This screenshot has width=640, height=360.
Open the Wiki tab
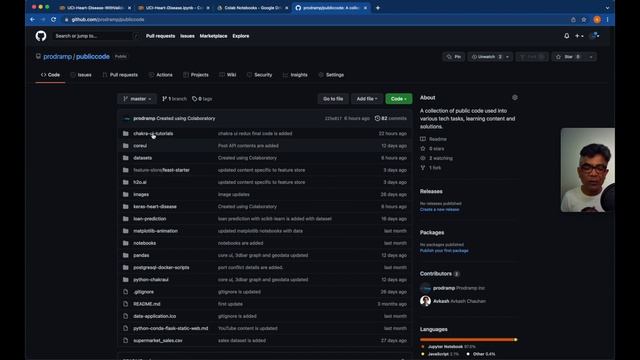tap(228, 75)
